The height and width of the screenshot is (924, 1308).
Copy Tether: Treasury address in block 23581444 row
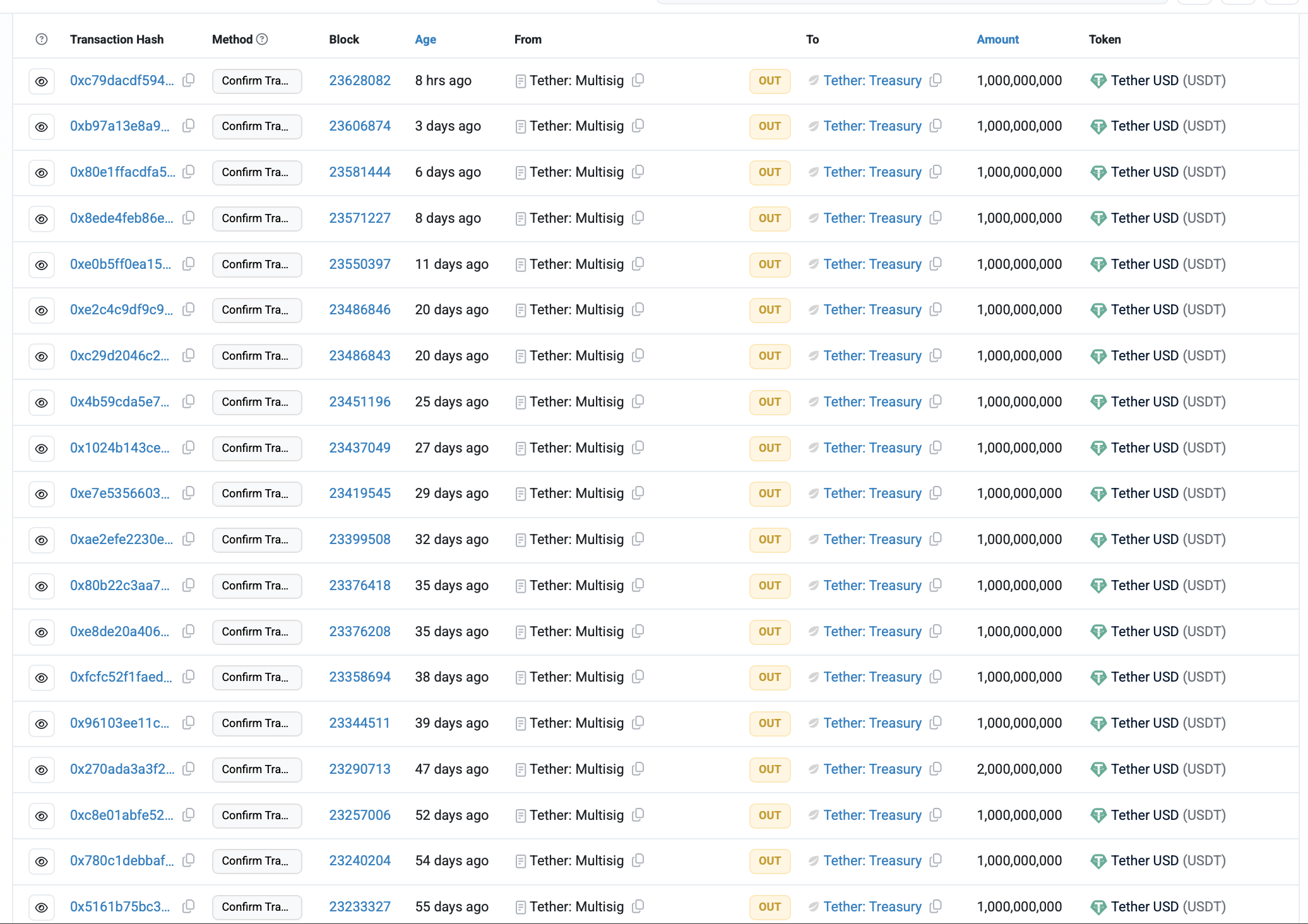coord(936,172)
